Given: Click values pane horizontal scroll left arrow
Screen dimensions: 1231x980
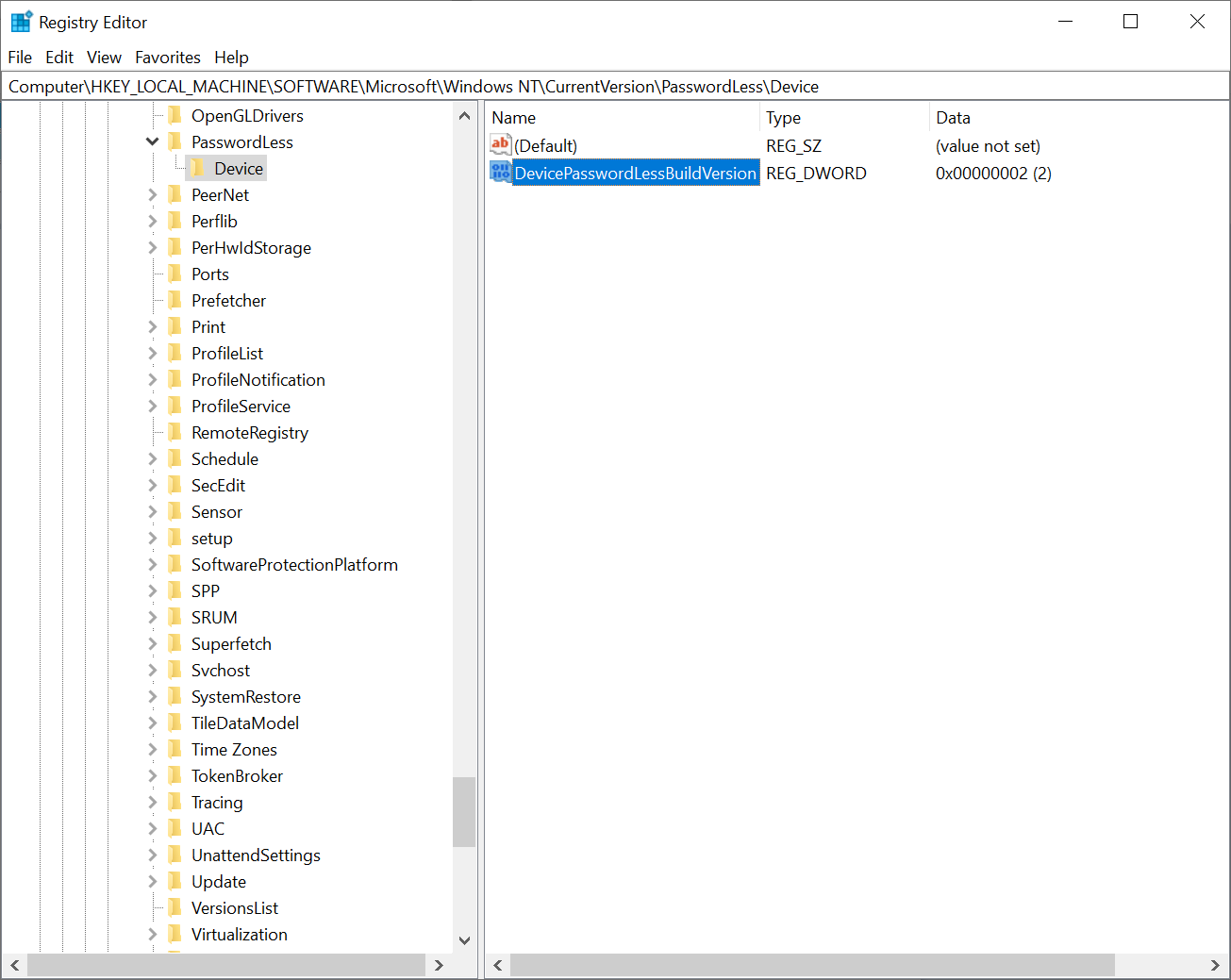Looking at the screenshot, I should pos(498,965).
